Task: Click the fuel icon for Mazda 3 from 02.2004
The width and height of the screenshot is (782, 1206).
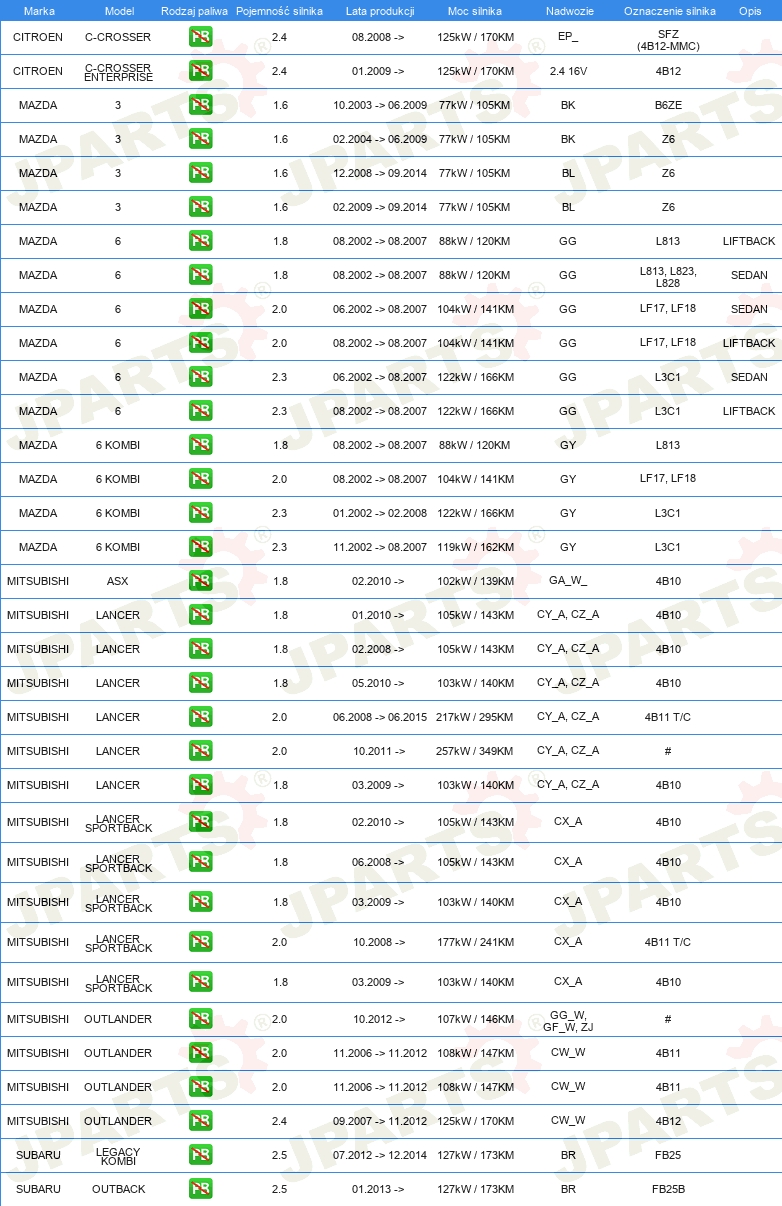Action: tap(200, 140)
